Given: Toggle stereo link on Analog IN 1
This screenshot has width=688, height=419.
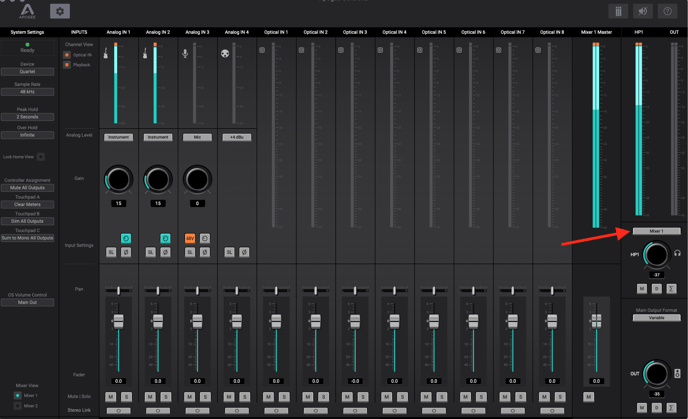Looking at the screenshot, I should pyautogui.click(x=118, y=411).
